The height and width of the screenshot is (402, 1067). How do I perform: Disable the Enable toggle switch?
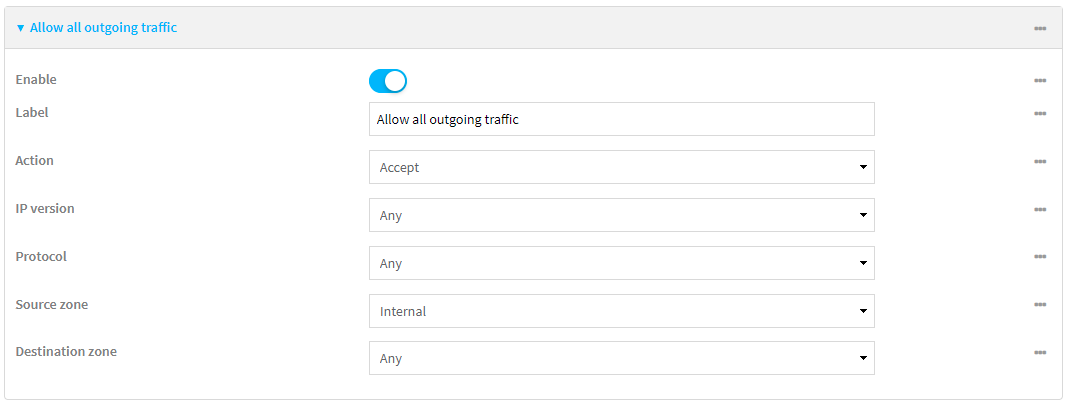(388, 81)
